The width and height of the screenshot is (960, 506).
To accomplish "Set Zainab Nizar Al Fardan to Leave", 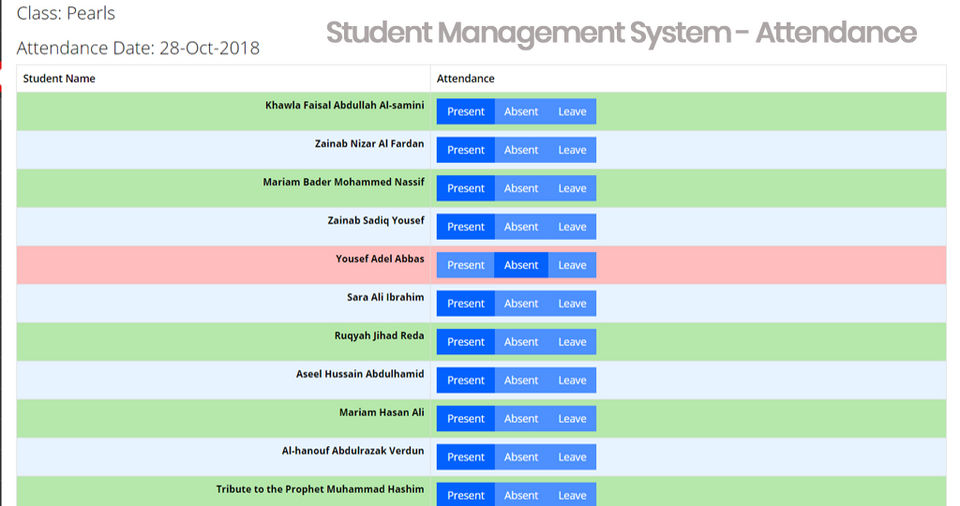I will [572, 150].
